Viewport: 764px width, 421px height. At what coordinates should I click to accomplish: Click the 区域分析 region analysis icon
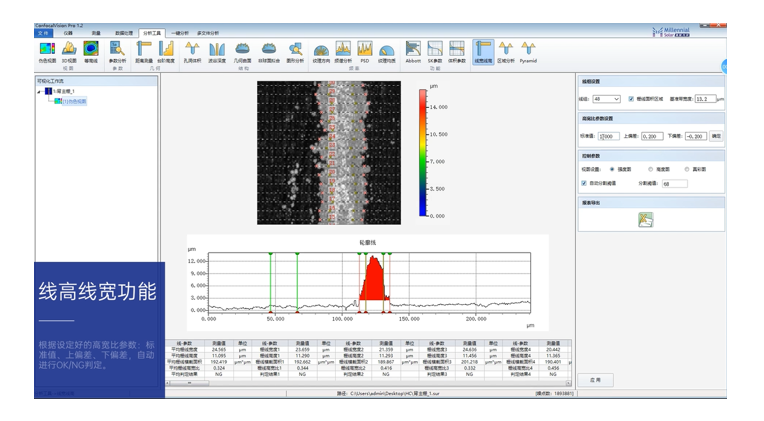point(506,50)
